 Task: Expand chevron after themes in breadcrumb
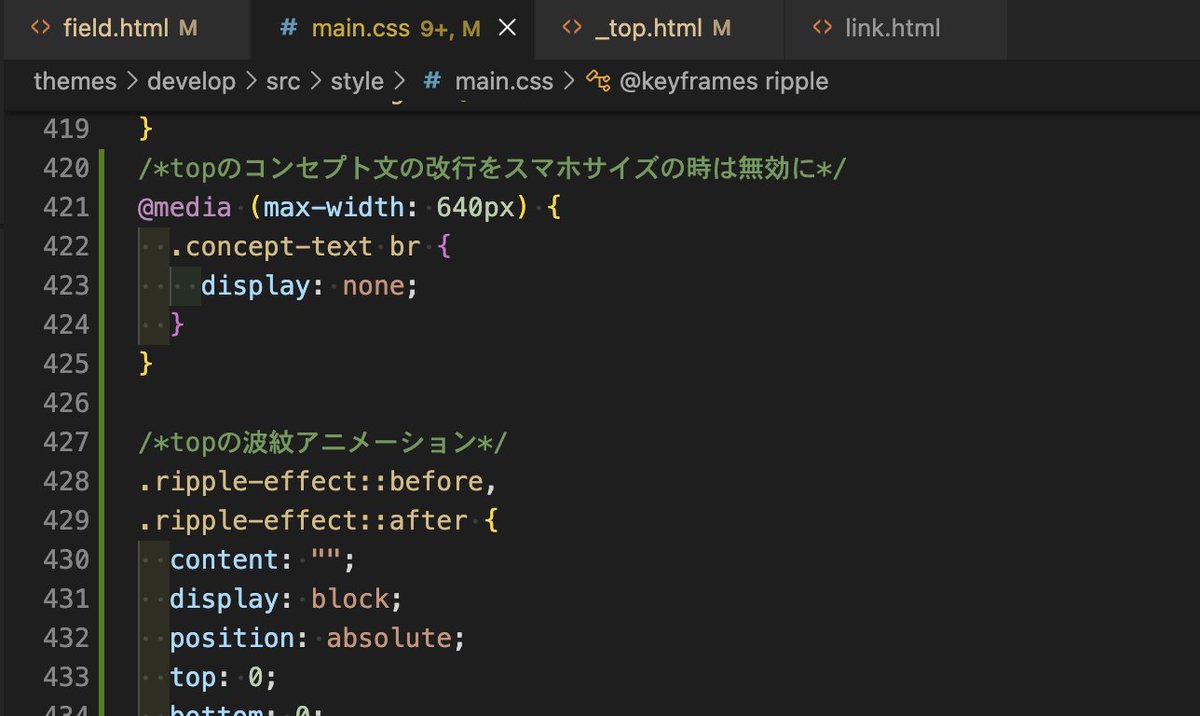(x=132, y=81)
